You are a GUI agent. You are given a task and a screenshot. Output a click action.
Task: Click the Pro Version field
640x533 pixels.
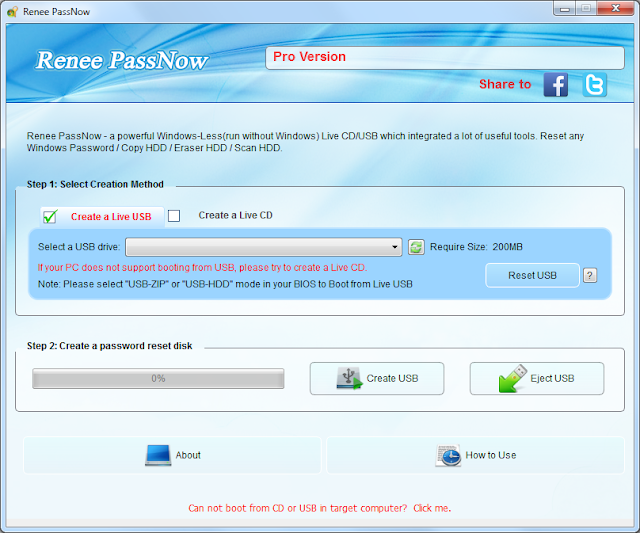445,58
